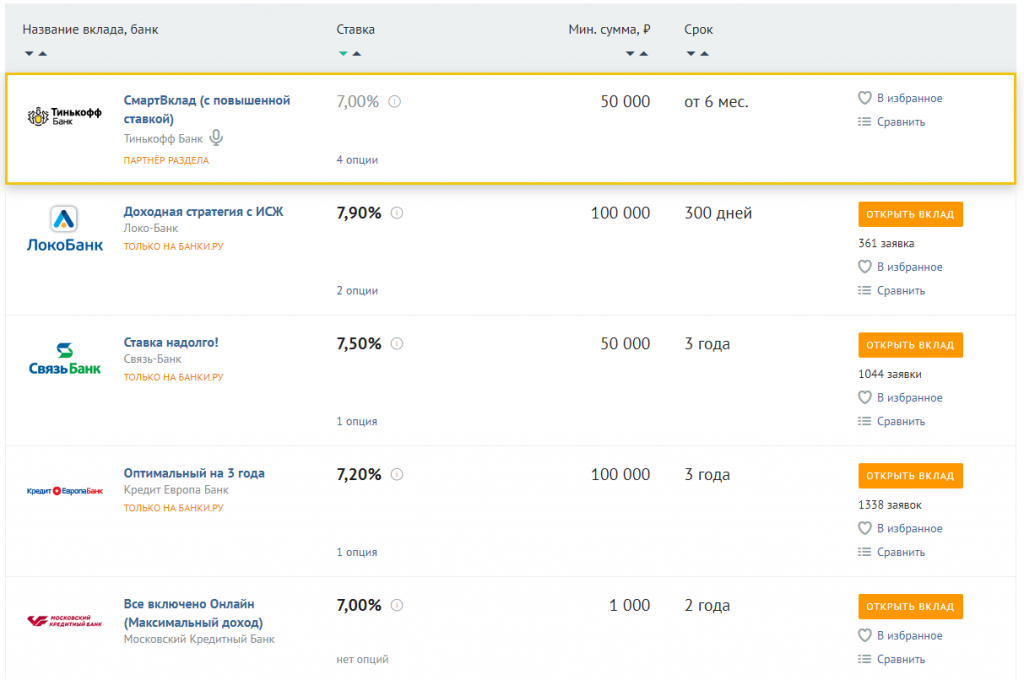The height and width of the screenshot is (680, 1024).
Task: Compare the Все включено Онлайн deposit
Action: pos(891,659)
